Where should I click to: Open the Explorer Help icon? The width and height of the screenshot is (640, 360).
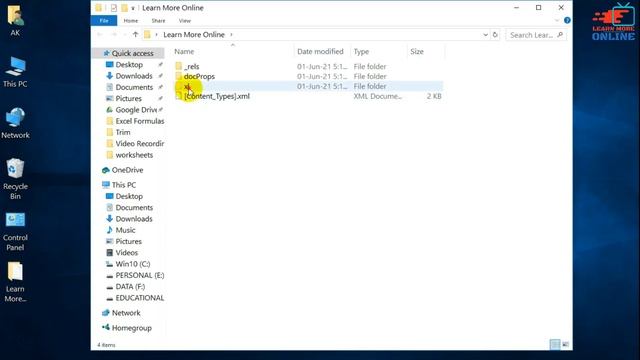pos(567,20)
